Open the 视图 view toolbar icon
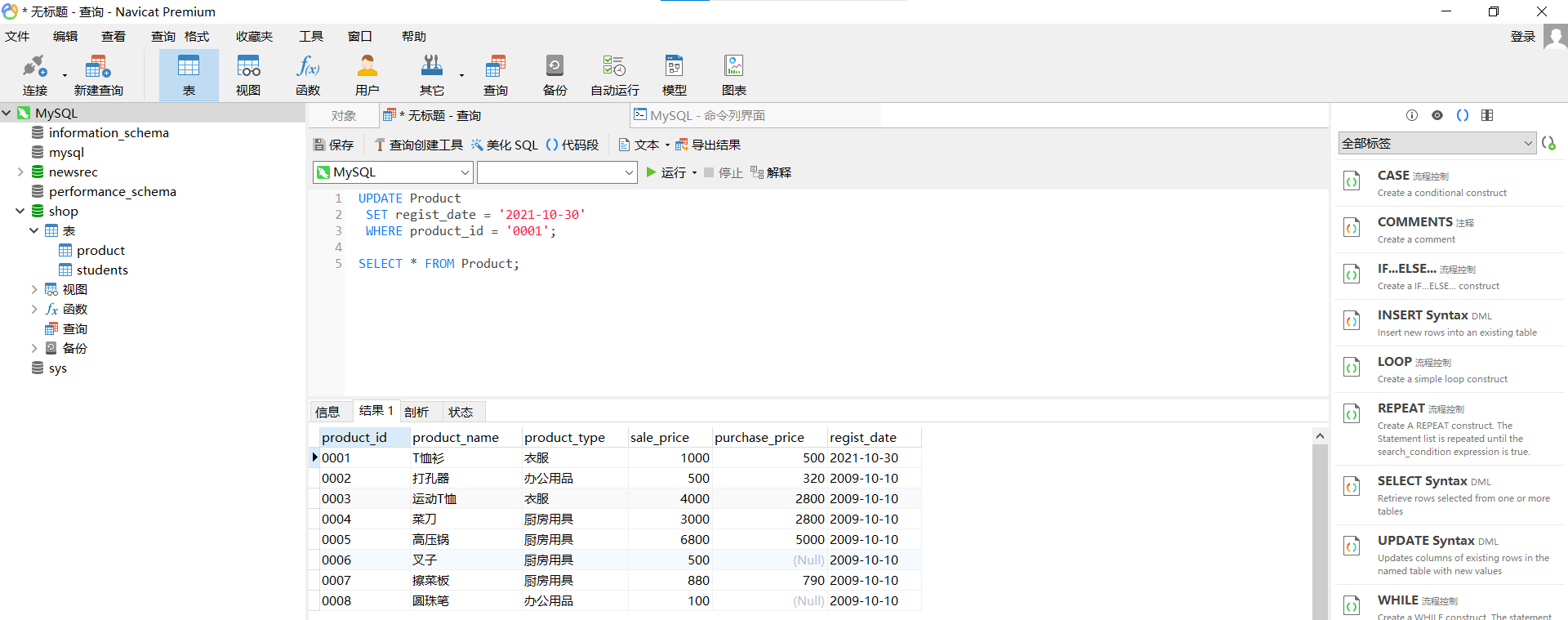This screenshot has width=1568, height=620. click(248, 75)
